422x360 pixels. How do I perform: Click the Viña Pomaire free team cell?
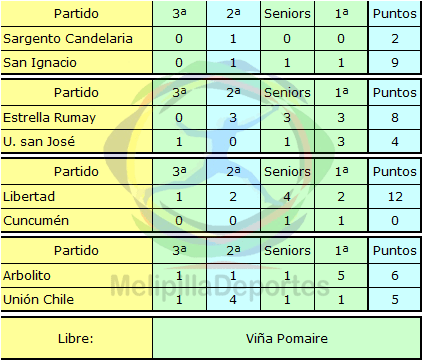287,338
